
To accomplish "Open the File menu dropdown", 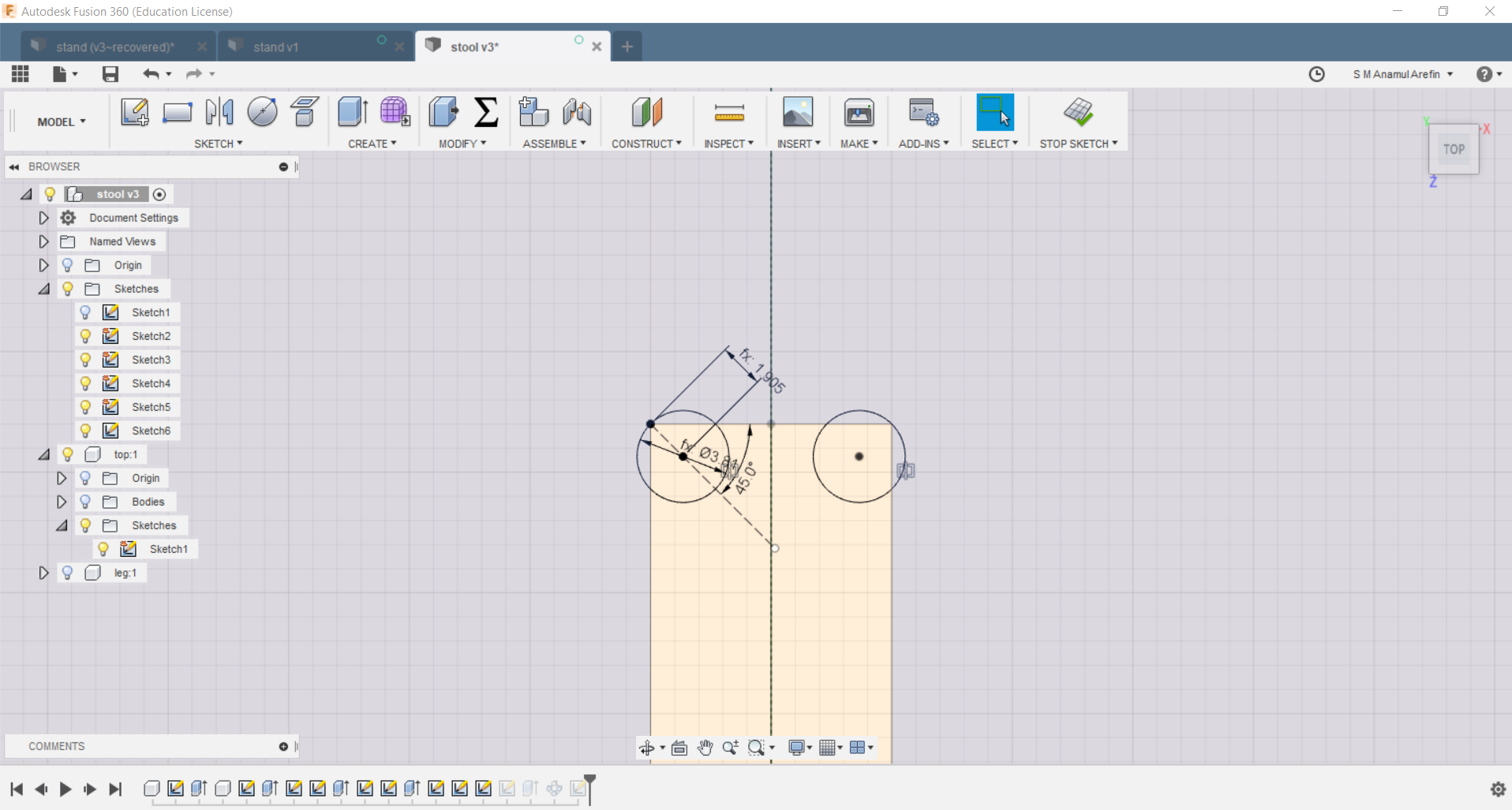I will pyautogui.click(x=65, y=74).
